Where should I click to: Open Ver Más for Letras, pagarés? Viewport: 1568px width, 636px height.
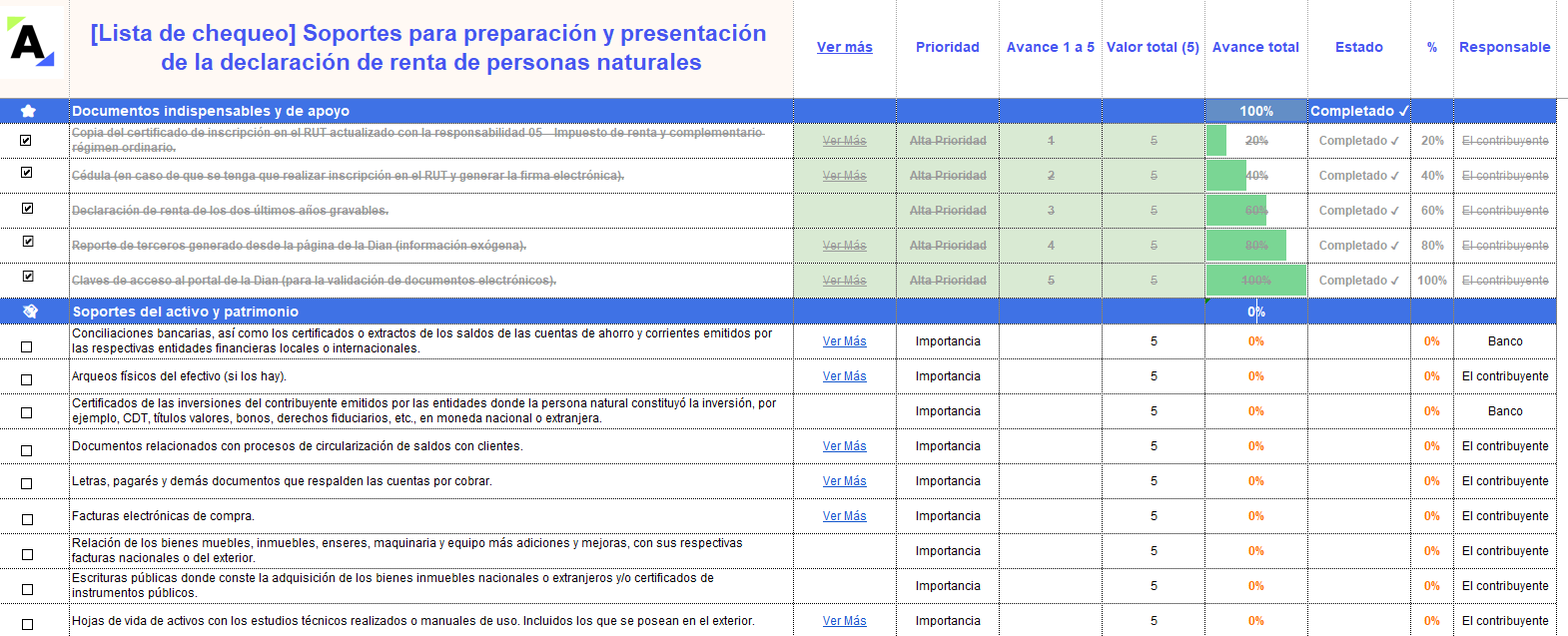point(845,481)
